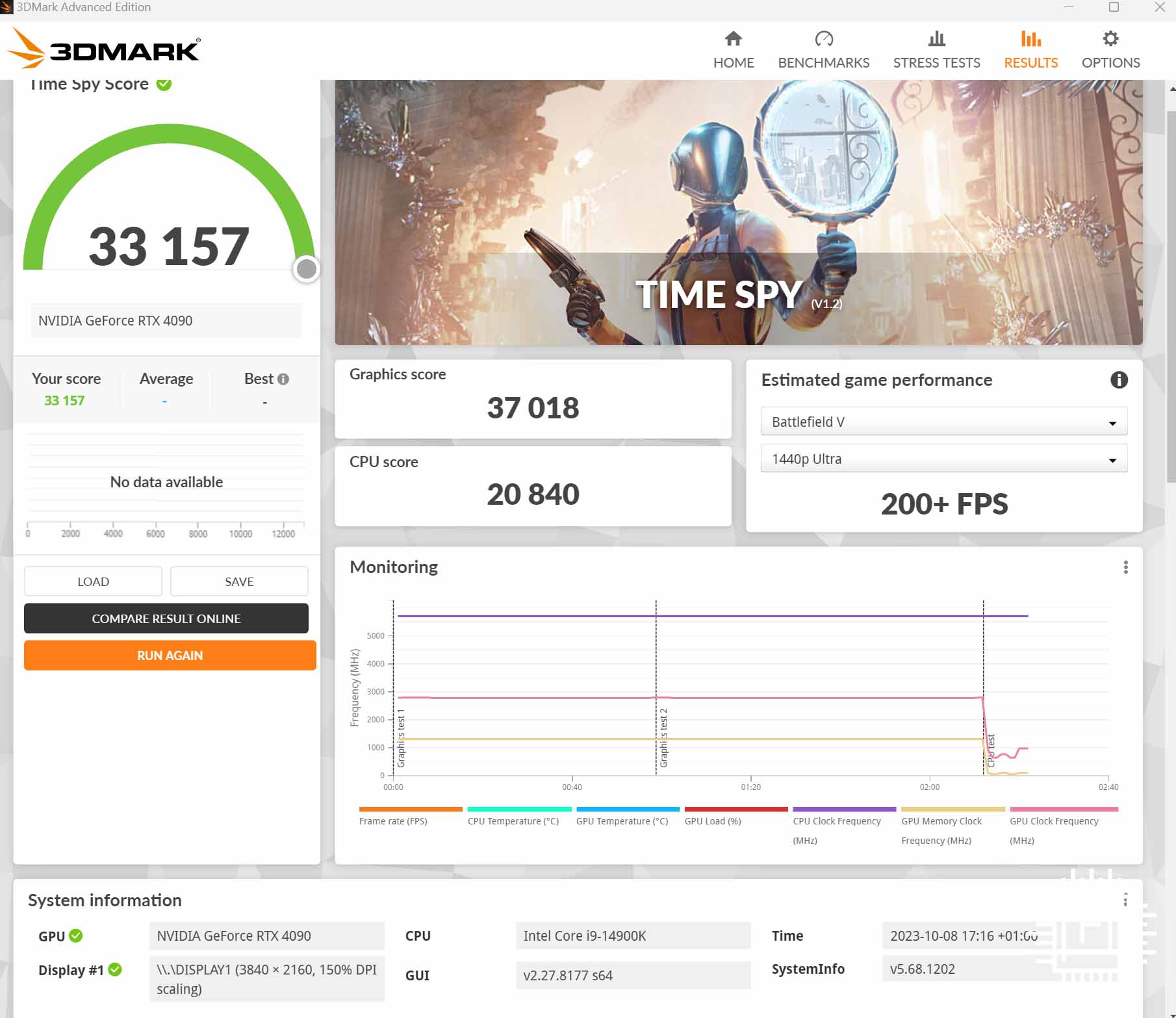This screenshot has height=1018, width=1176.
Task: Open the System information three-dot menu
Action: (1125, 900)
